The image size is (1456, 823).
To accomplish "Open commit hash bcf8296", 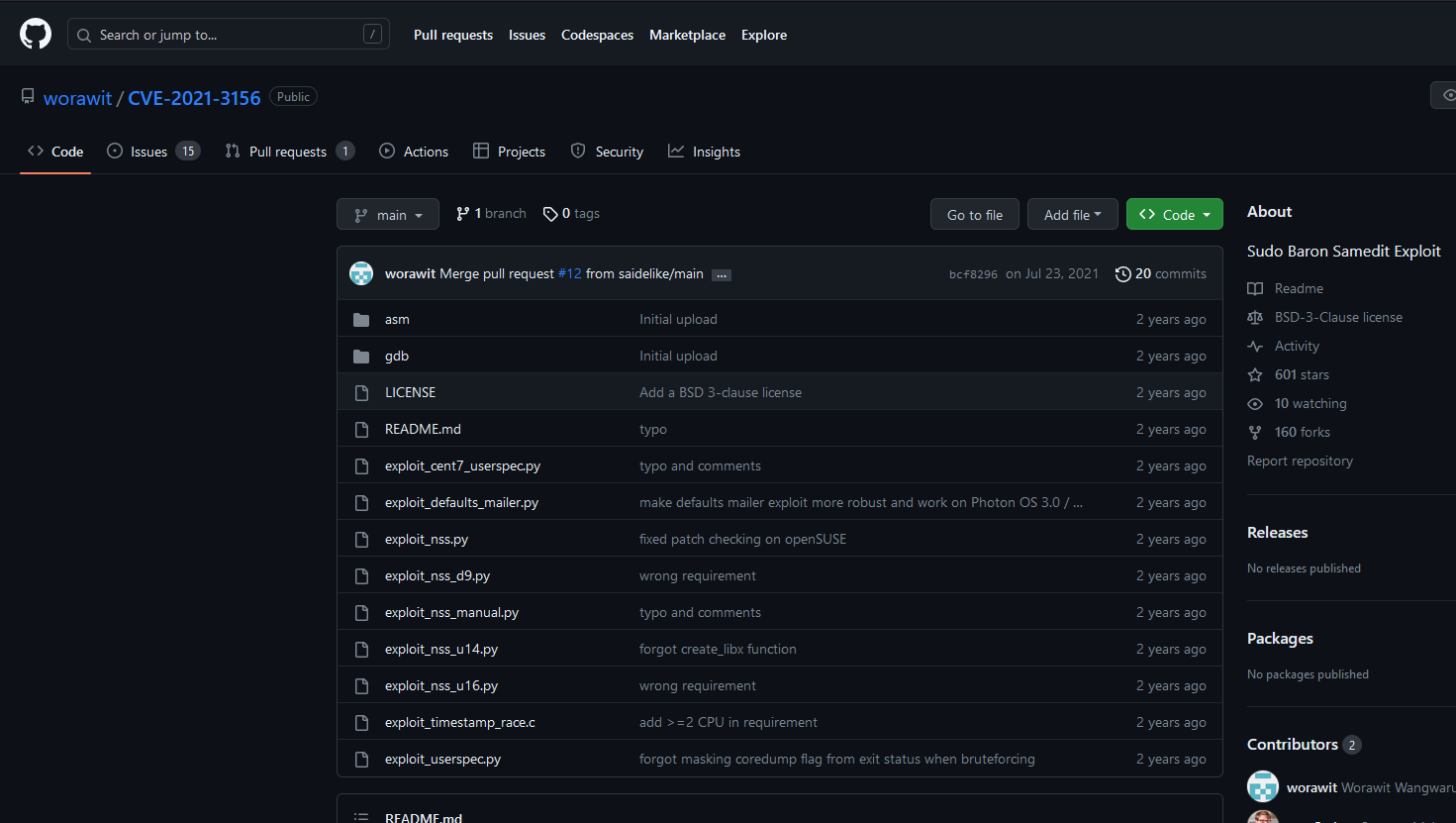I will (973, 274).
